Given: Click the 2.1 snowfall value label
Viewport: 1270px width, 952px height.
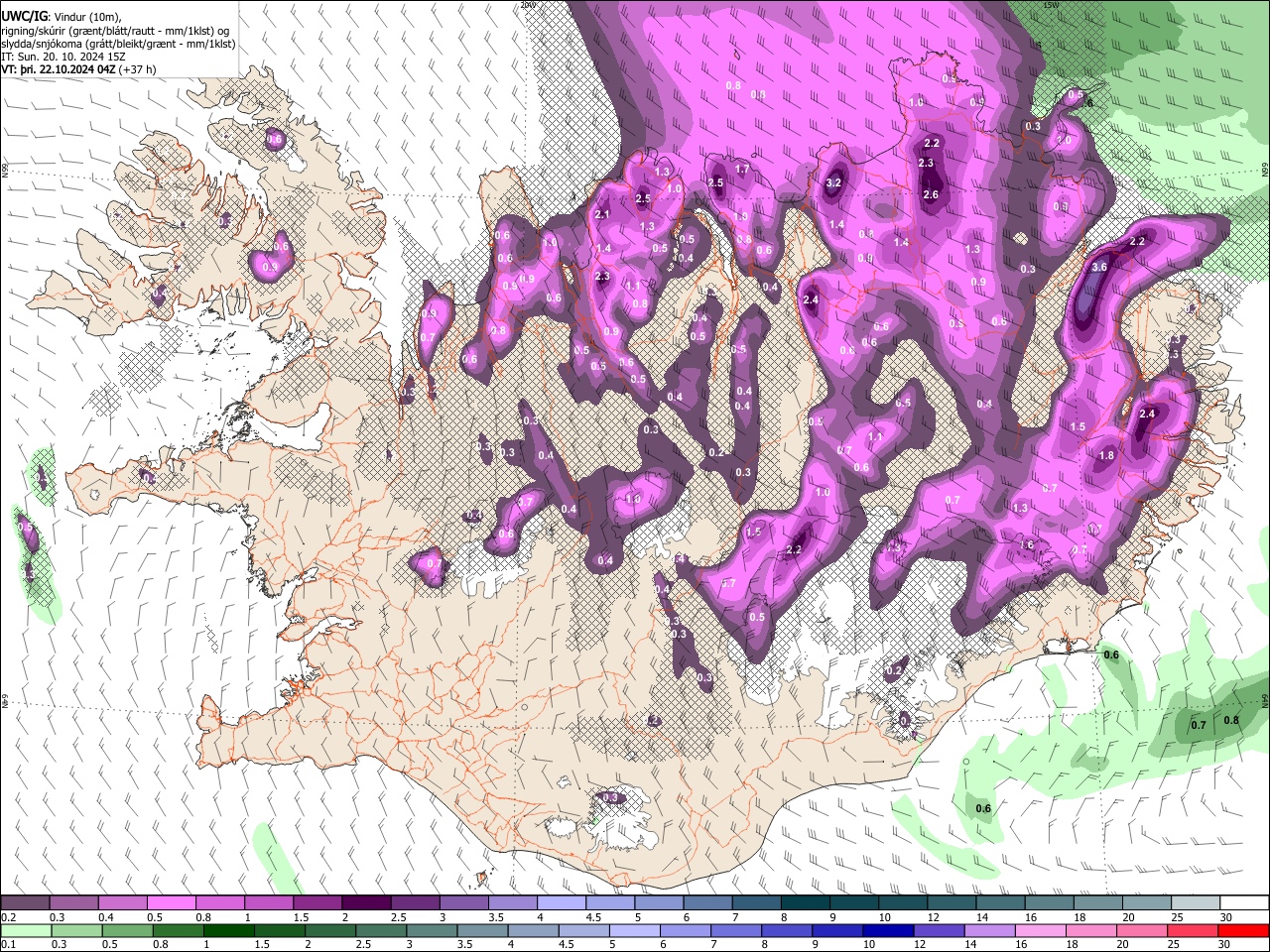Looking at the screenshot, I should pyautogui.click(x=602, y=215).
